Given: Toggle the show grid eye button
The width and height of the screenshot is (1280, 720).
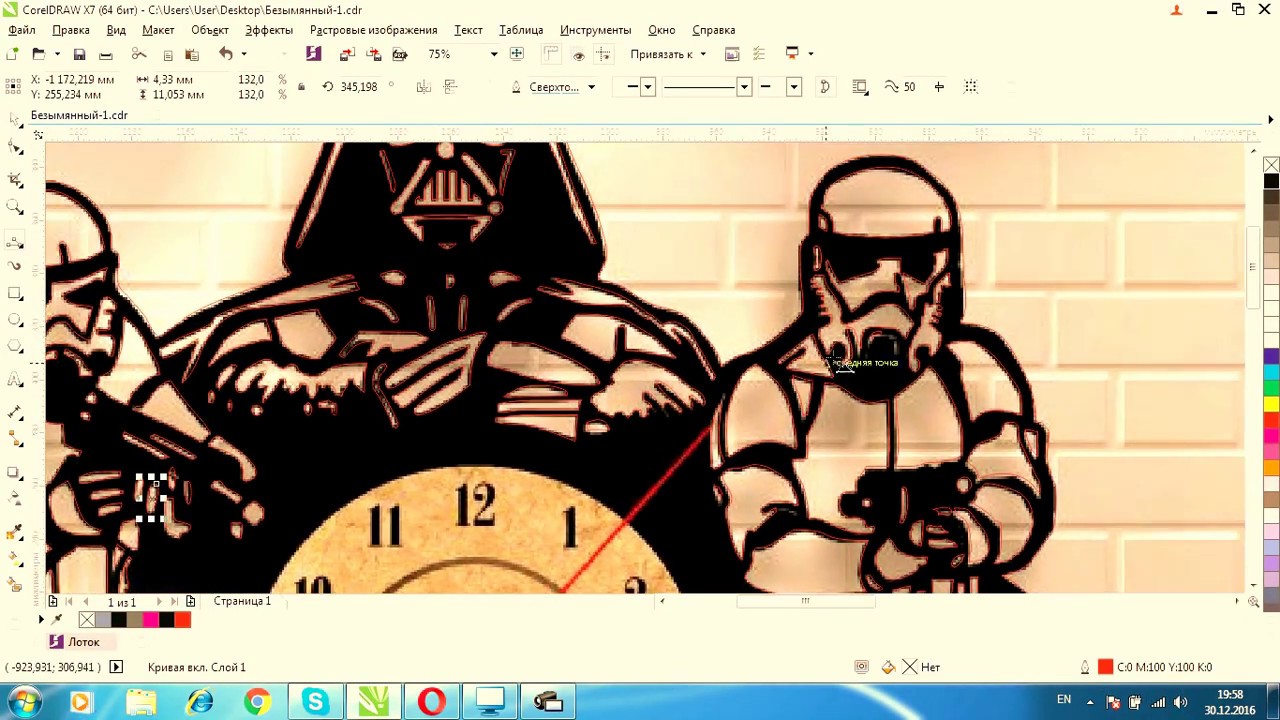Looking at the screenshot, I should click(578, 54).
